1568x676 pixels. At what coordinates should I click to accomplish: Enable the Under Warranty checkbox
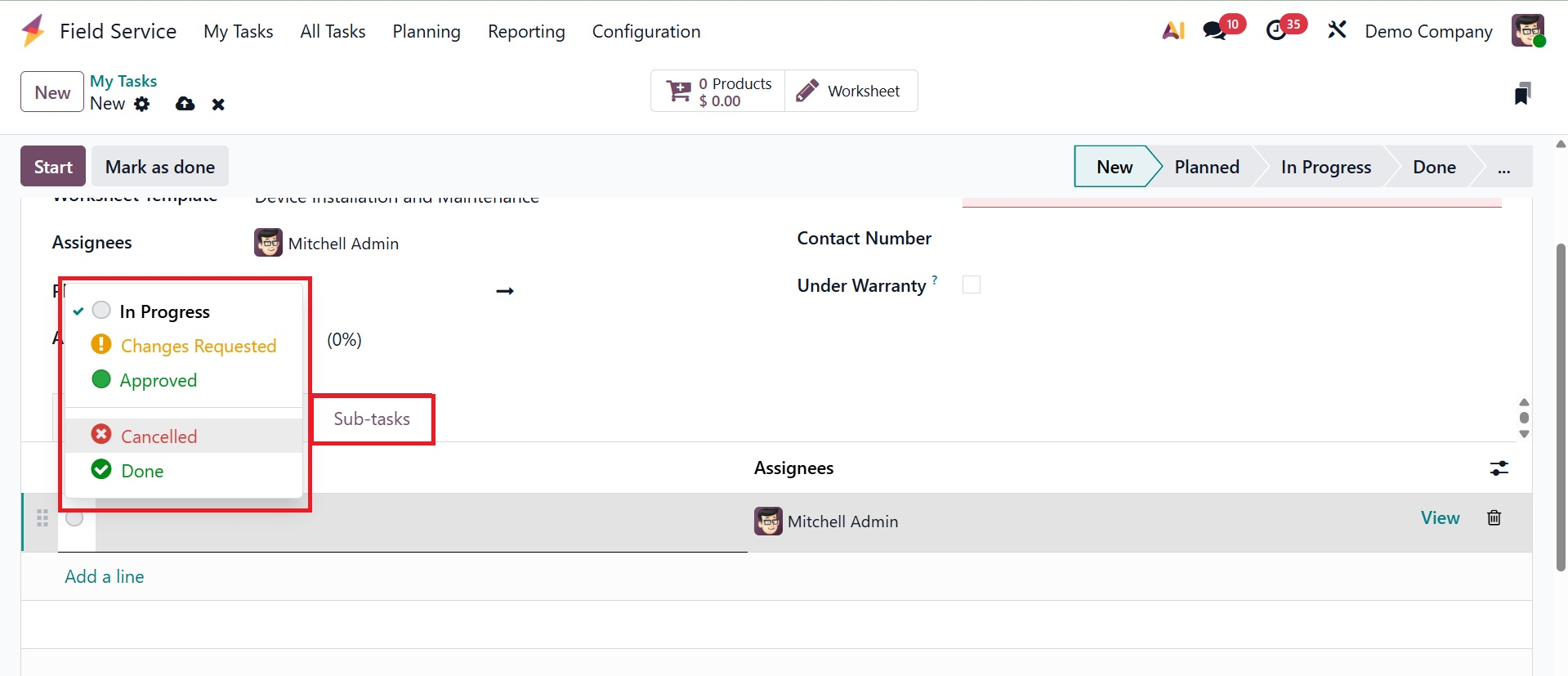pyautogui.click(x=971, y=284)
